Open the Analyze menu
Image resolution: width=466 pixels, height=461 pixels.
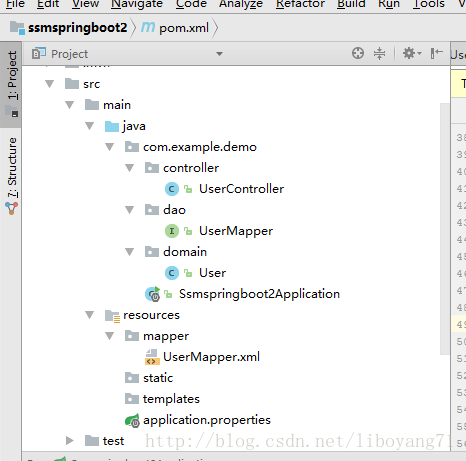click(x=241, y=4)
